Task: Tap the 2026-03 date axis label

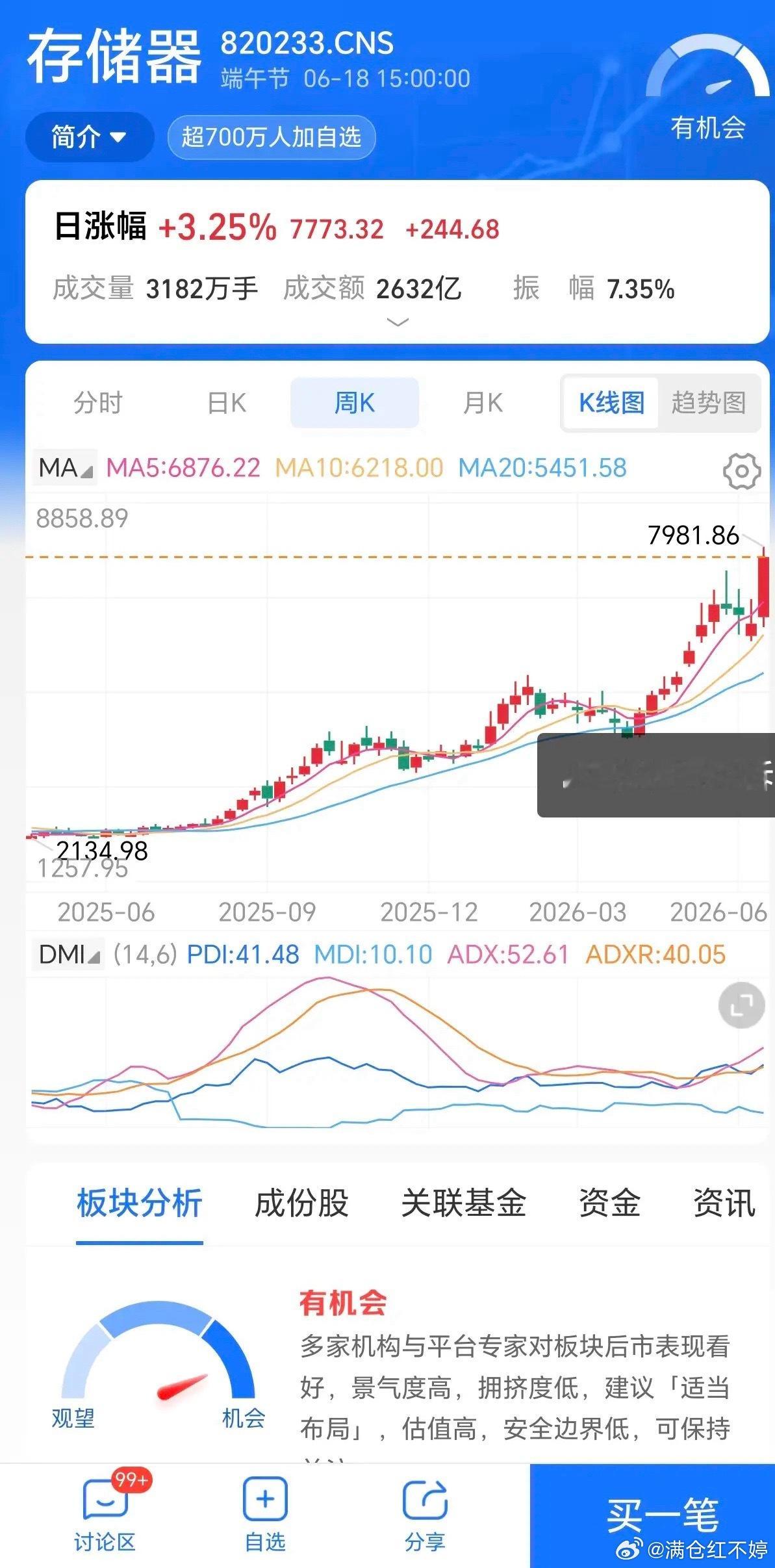Action: (578, 912)
